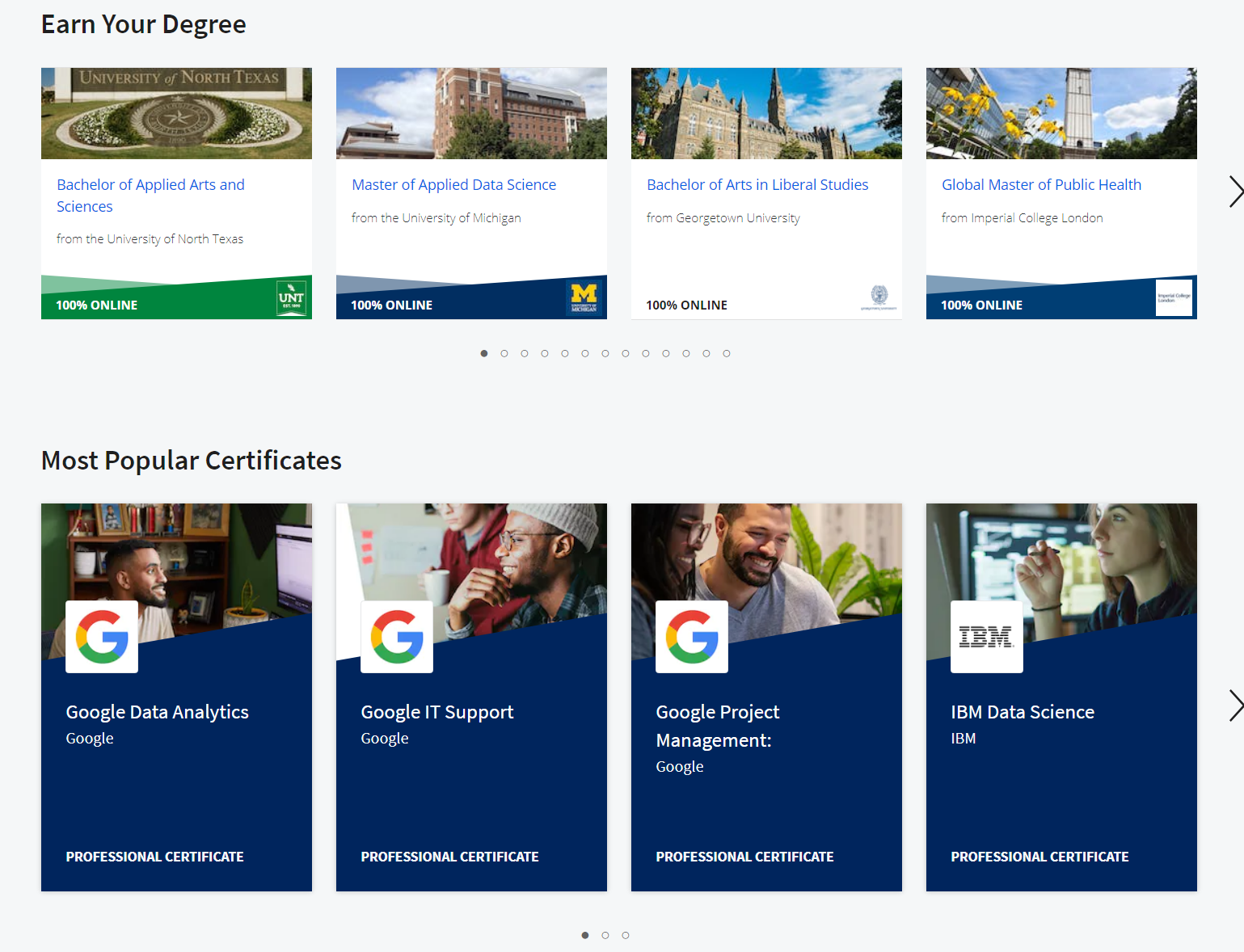Viewport: 1244px width, 952px height.
Task: Advance the degrees carousel with the right arrow
Action: pos(1234,192)
